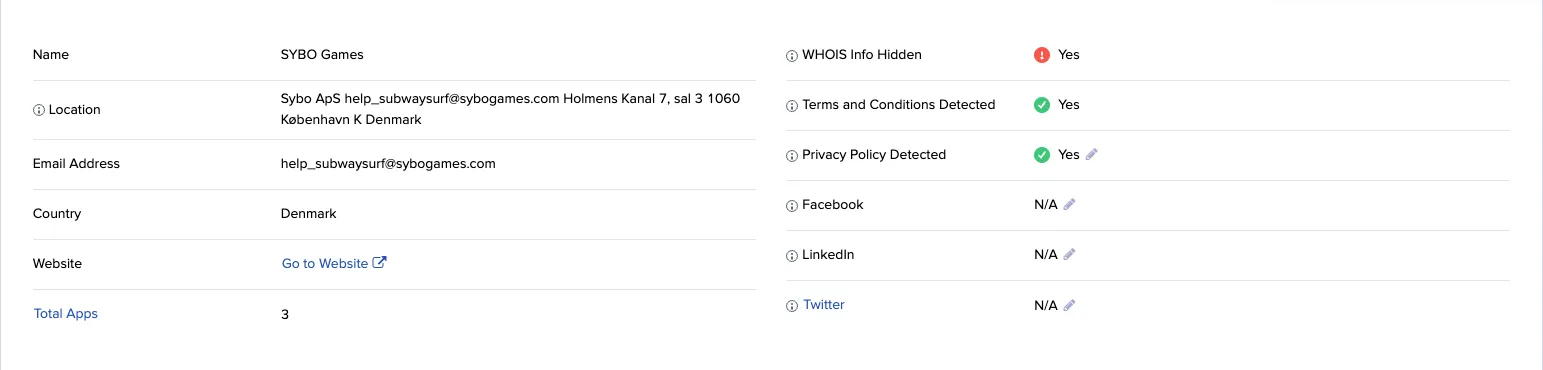1543x370 pixels.
Task: Edit the Twitter value with the pencil icon
Action: coord(1069,304)
